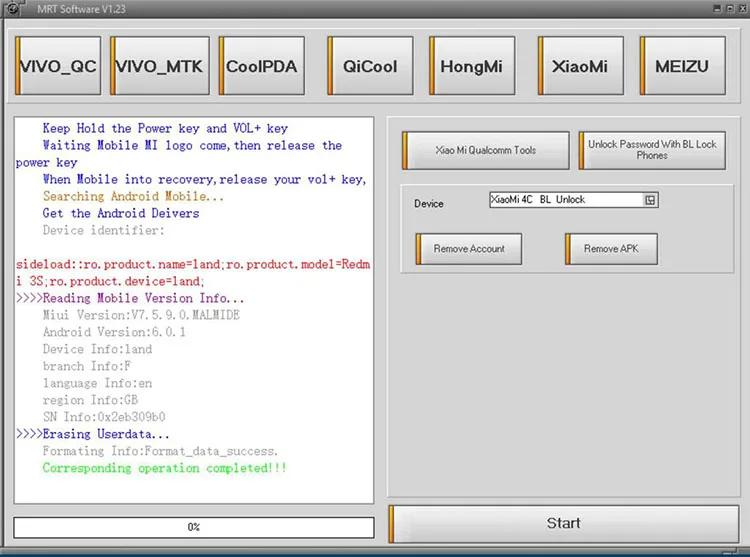This screenshot has height=557, width=750.
Task: Switch to the HongMi tab
Action: tap(472, 66)
